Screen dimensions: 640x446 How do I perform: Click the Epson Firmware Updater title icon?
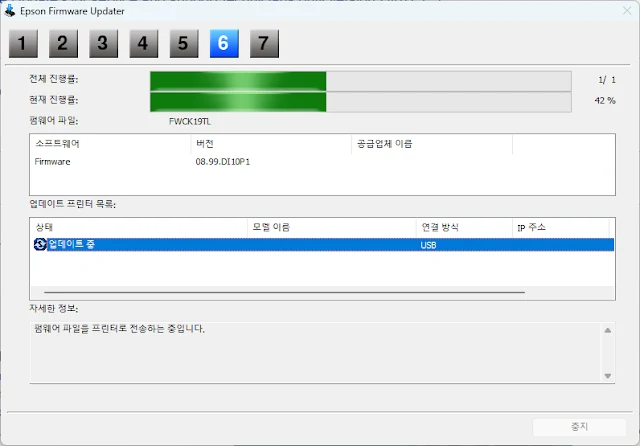10,11
